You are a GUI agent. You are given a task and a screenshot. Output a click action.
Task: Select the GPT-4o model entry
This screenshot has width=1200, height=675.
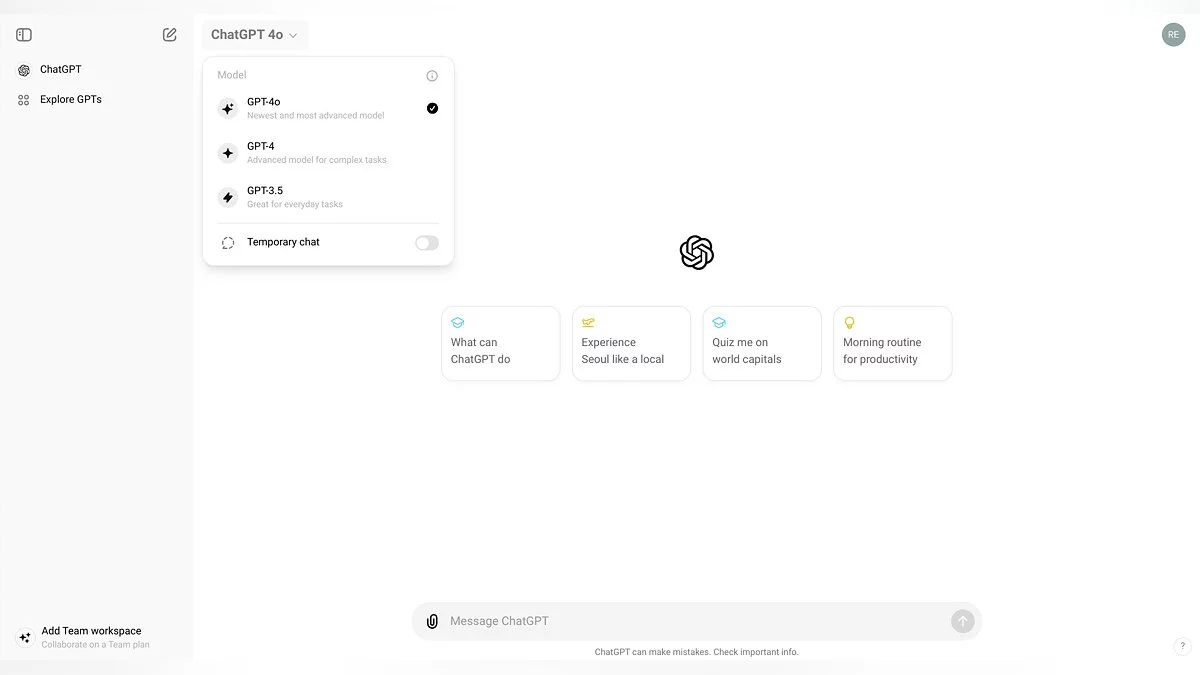(315, 108)
